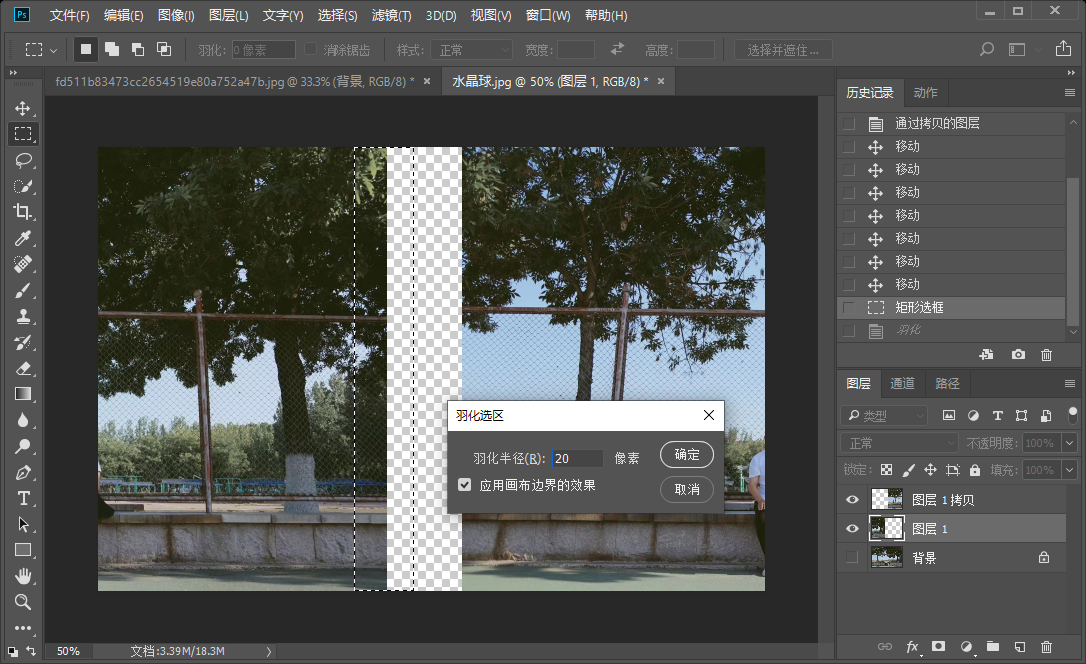This screenshot has height=664, width=1086.
Task: Select the Clone Stamp tool
Action: [23, 316]
